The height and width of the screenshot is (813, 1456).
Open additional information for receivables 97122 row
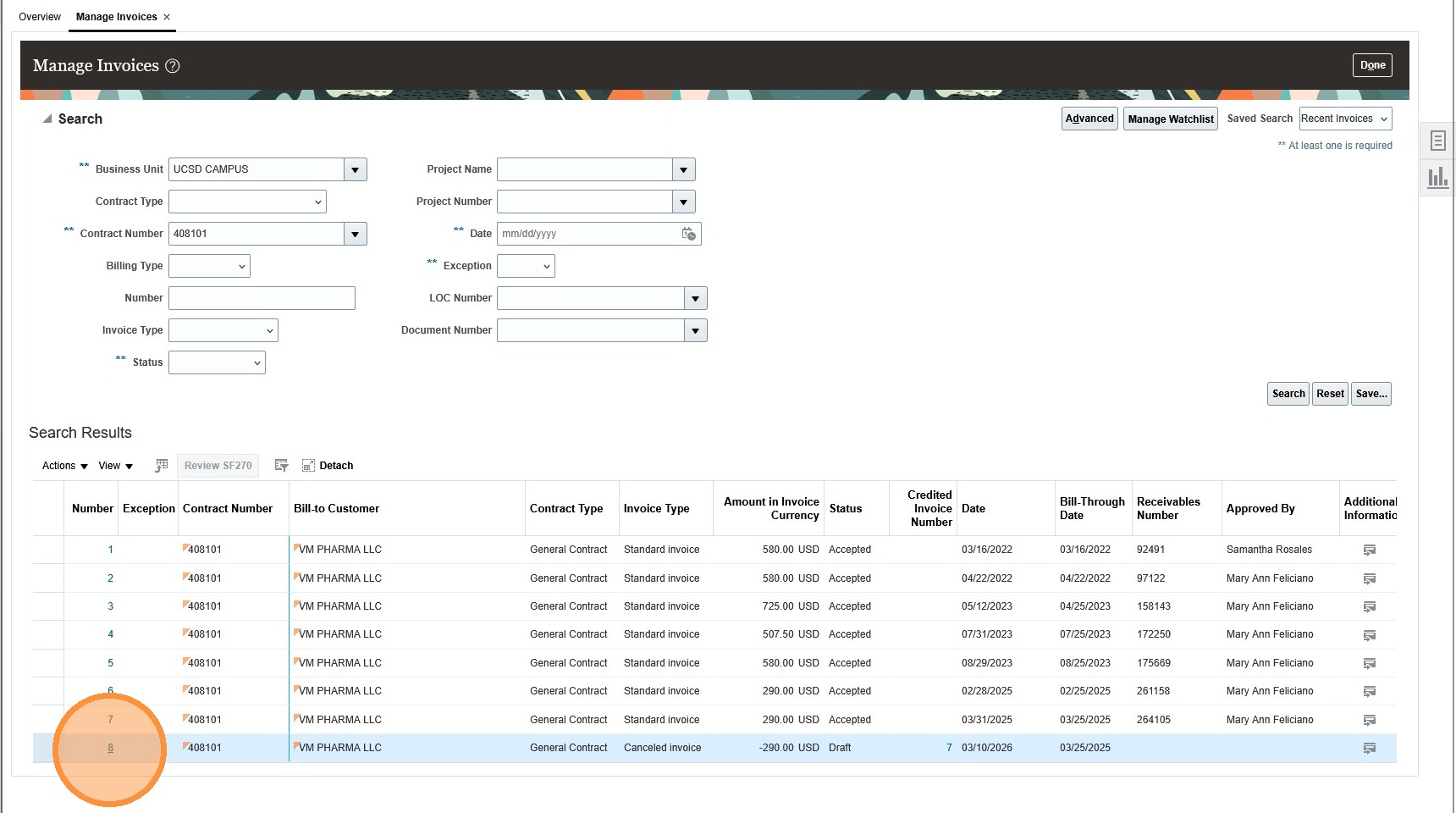[x=1370, y=579]
